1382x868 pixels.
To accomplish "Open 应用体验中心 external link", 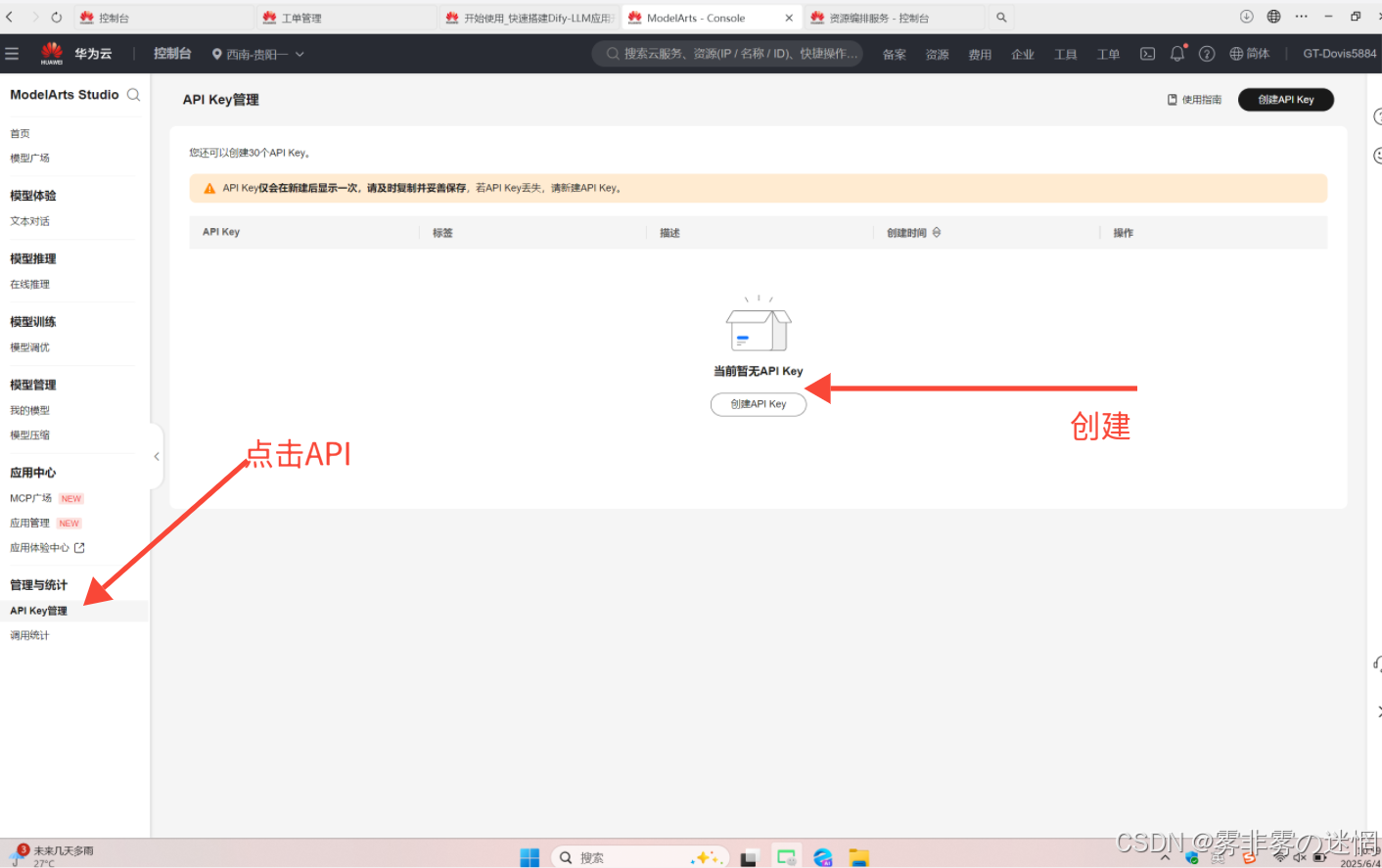I will pyautogui.click(x=47, y=548).
